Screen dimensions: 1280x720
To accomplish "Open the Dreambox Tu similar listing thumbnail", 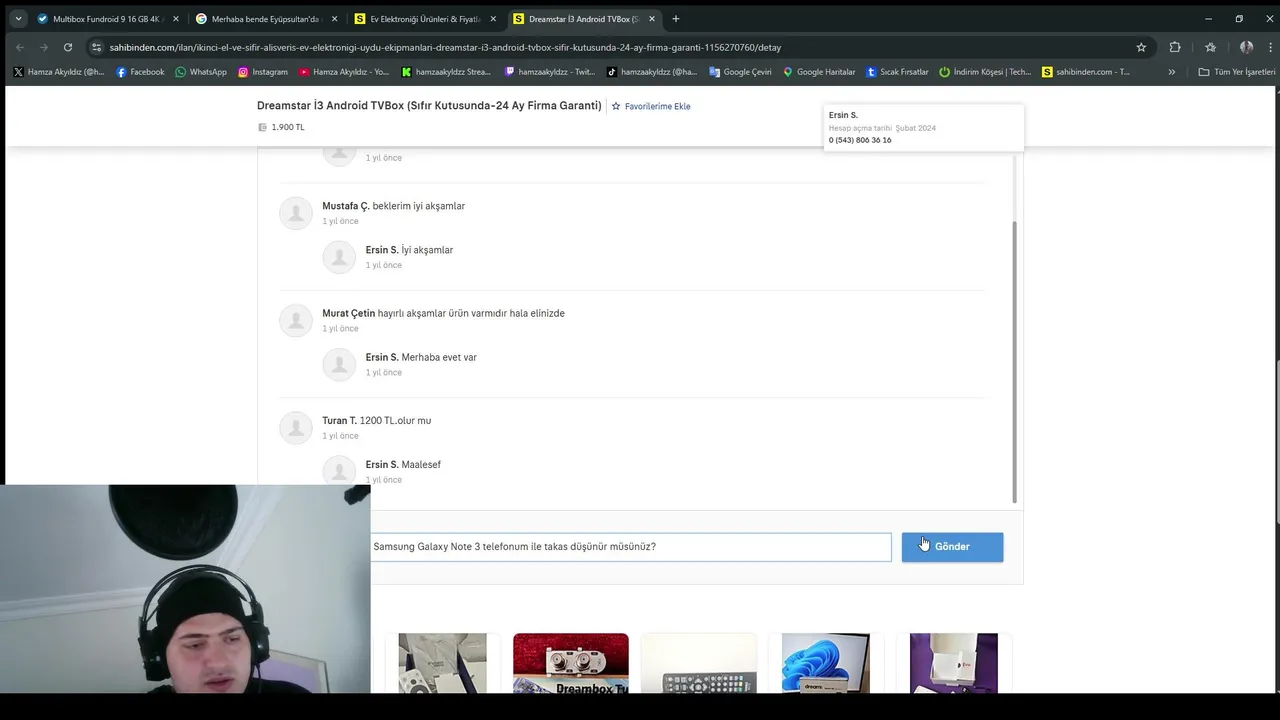I will tap(571, 663).
